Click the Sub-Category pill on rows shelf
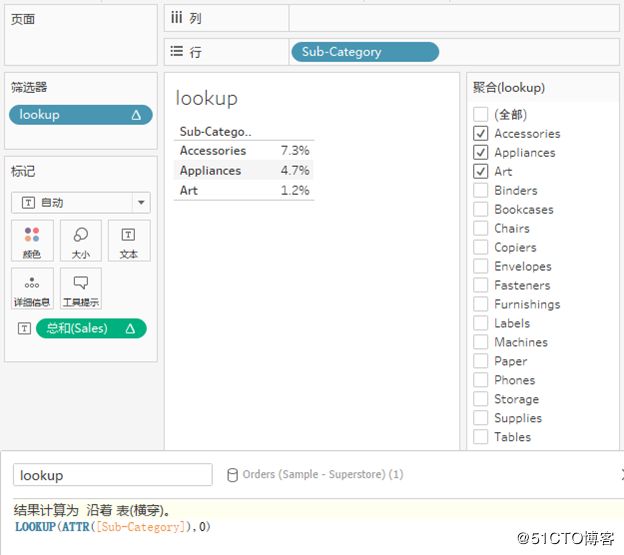Image resolution: width=624 pixels, height=555 pixels. [365, 52]
